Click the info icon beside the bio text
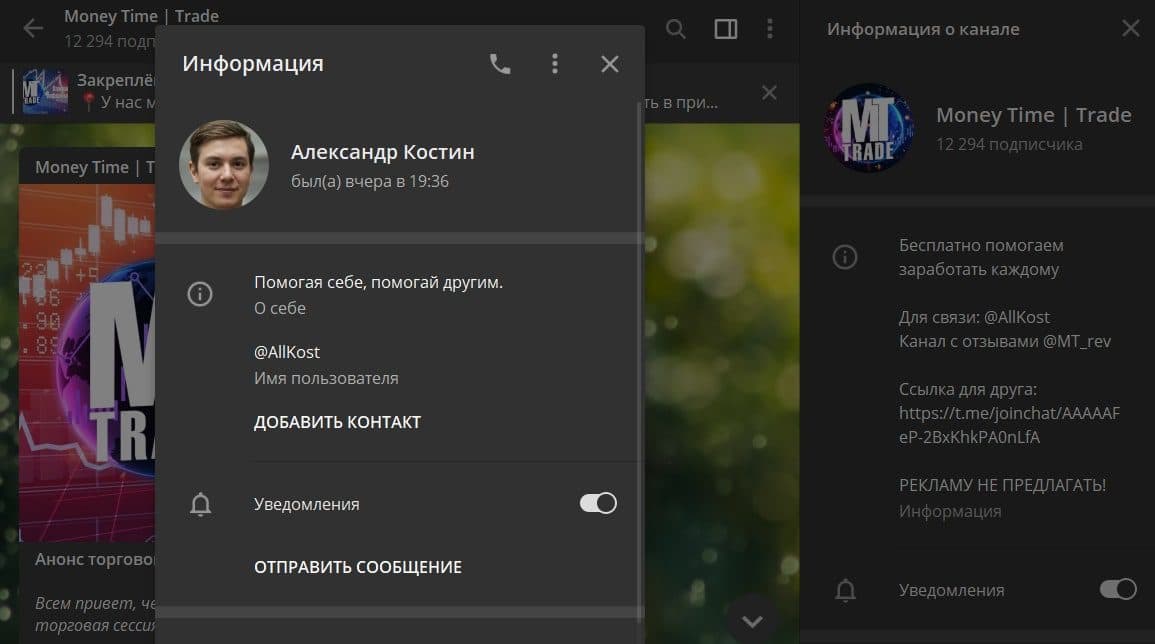The width and height of the screenshot is (1155, 644). (200, 294)
